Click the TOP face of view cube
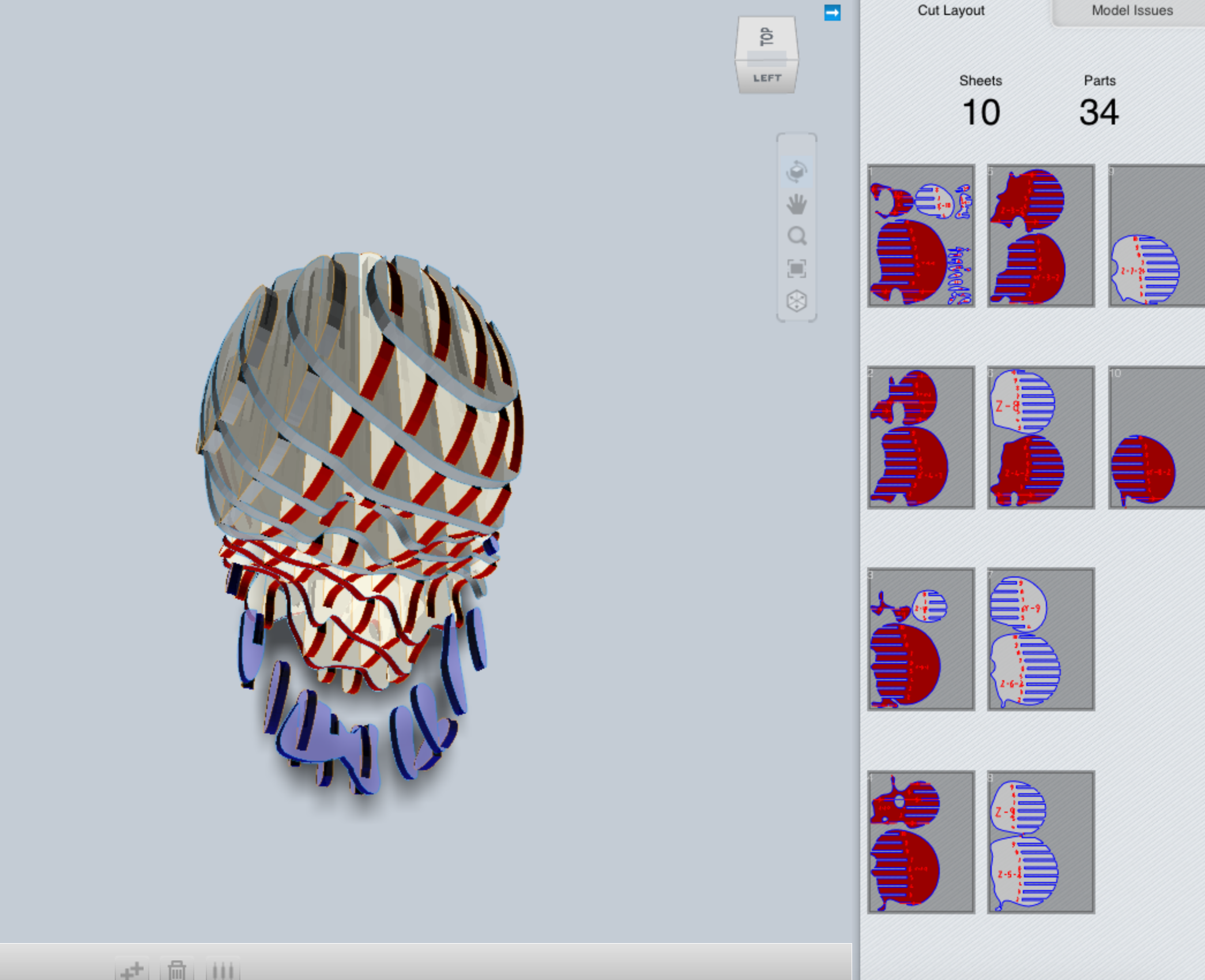 [x=766, y=36]
